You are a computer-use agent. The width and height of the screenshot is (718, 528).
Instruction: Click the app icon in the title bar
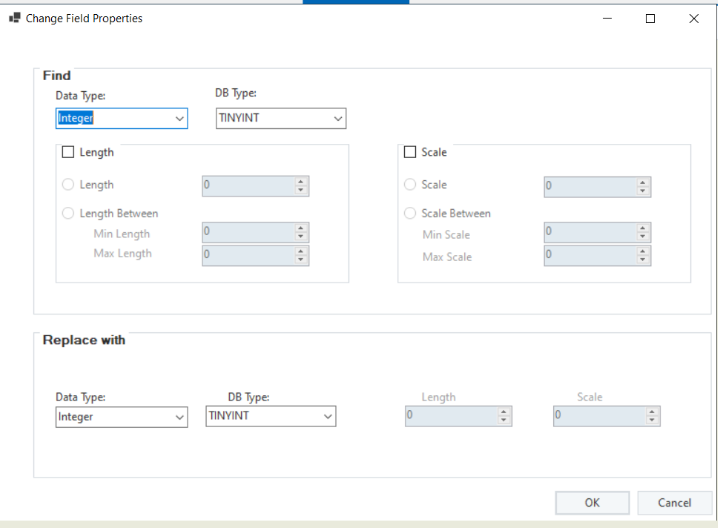[x=15, y=18]
